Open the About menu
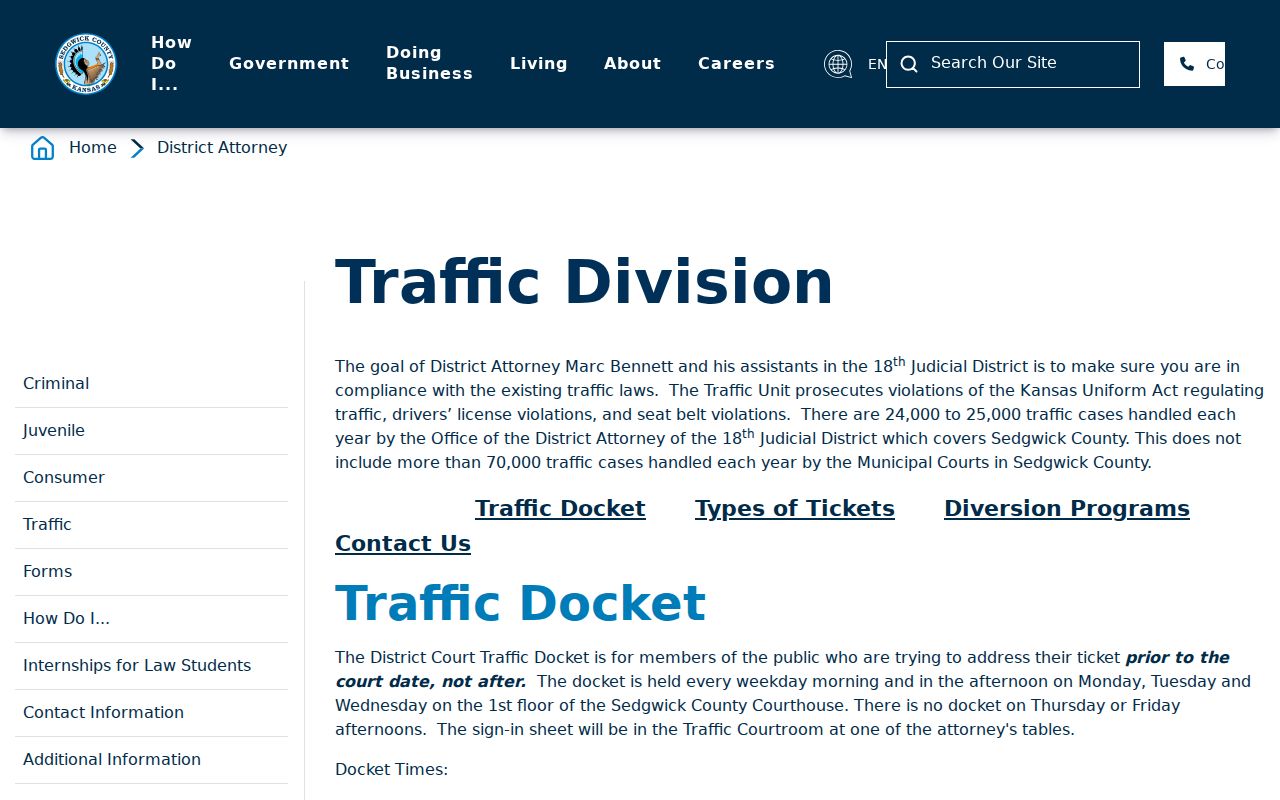Image resolution: width=1280 pixels, height=800 pixels. [632, 63]
